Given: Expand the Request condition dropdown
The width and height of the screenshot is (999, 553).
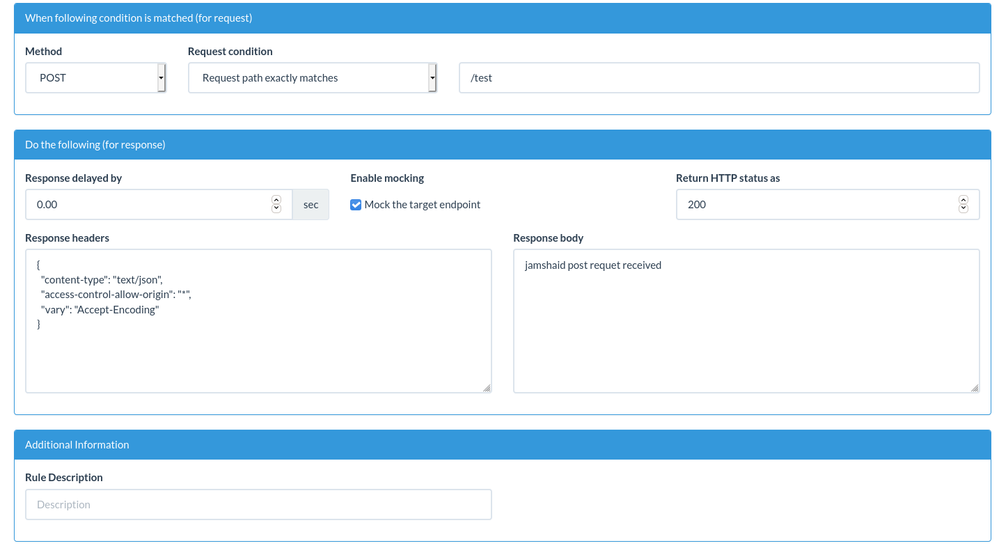Looking at the screenshot, I should [x=312, y=78].
